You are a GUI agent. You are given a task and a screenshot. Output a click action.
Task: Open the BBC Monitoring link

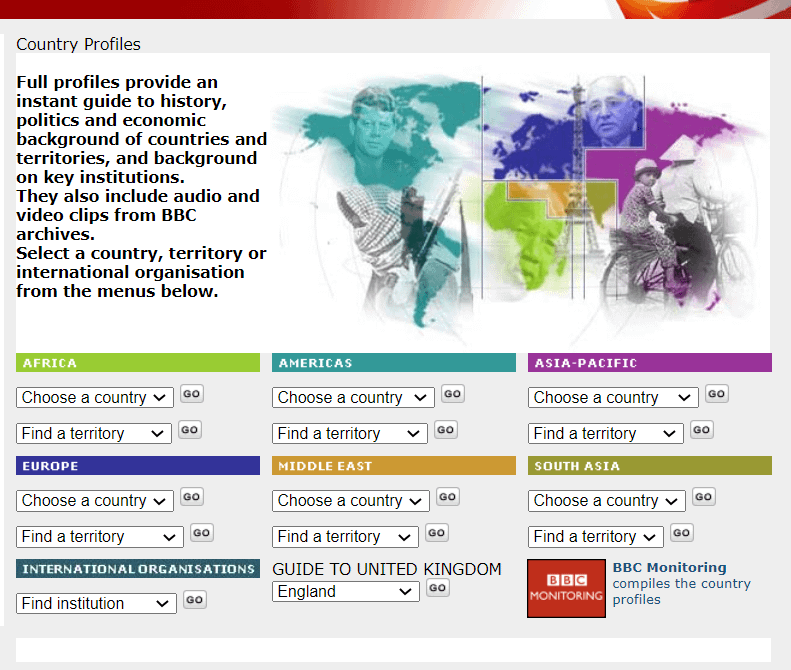tap(669, 568)
